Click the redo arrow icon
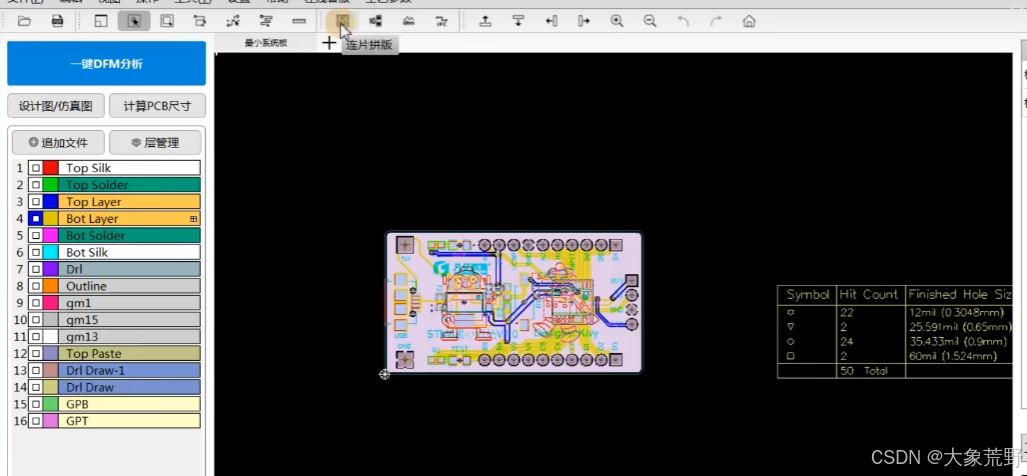The height and width of the screenshot is (476, 1027). coord(716,21)
